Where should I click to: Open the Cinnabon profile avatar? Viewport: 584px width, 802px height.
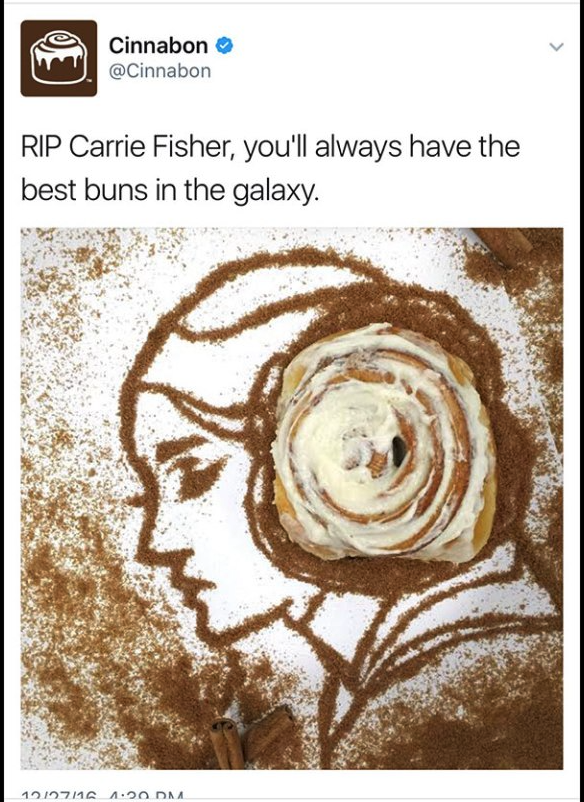[x=59, y=58]
